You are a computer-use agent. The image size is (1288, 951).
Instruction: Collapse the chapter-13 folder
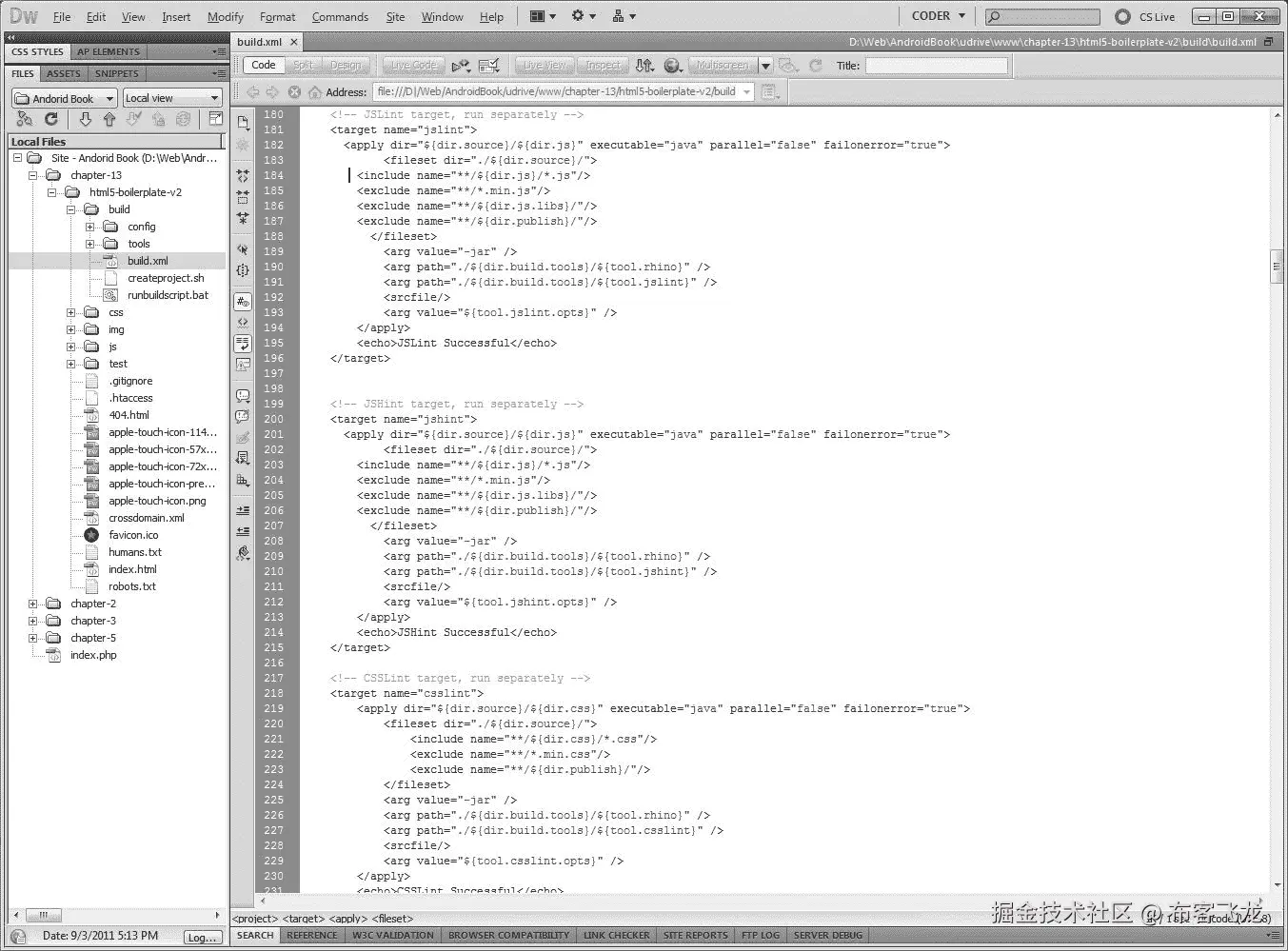point(32,175)
